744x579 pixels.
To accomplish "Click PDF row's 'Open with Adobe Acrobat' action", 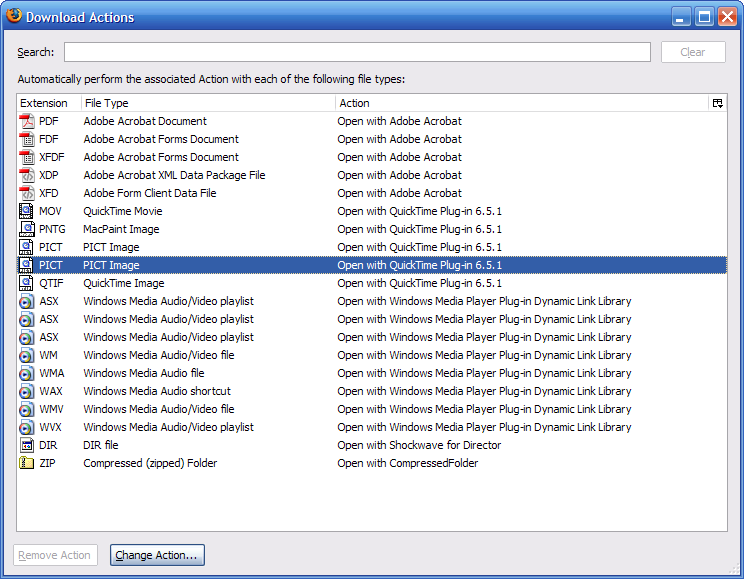I will [400, 121].
